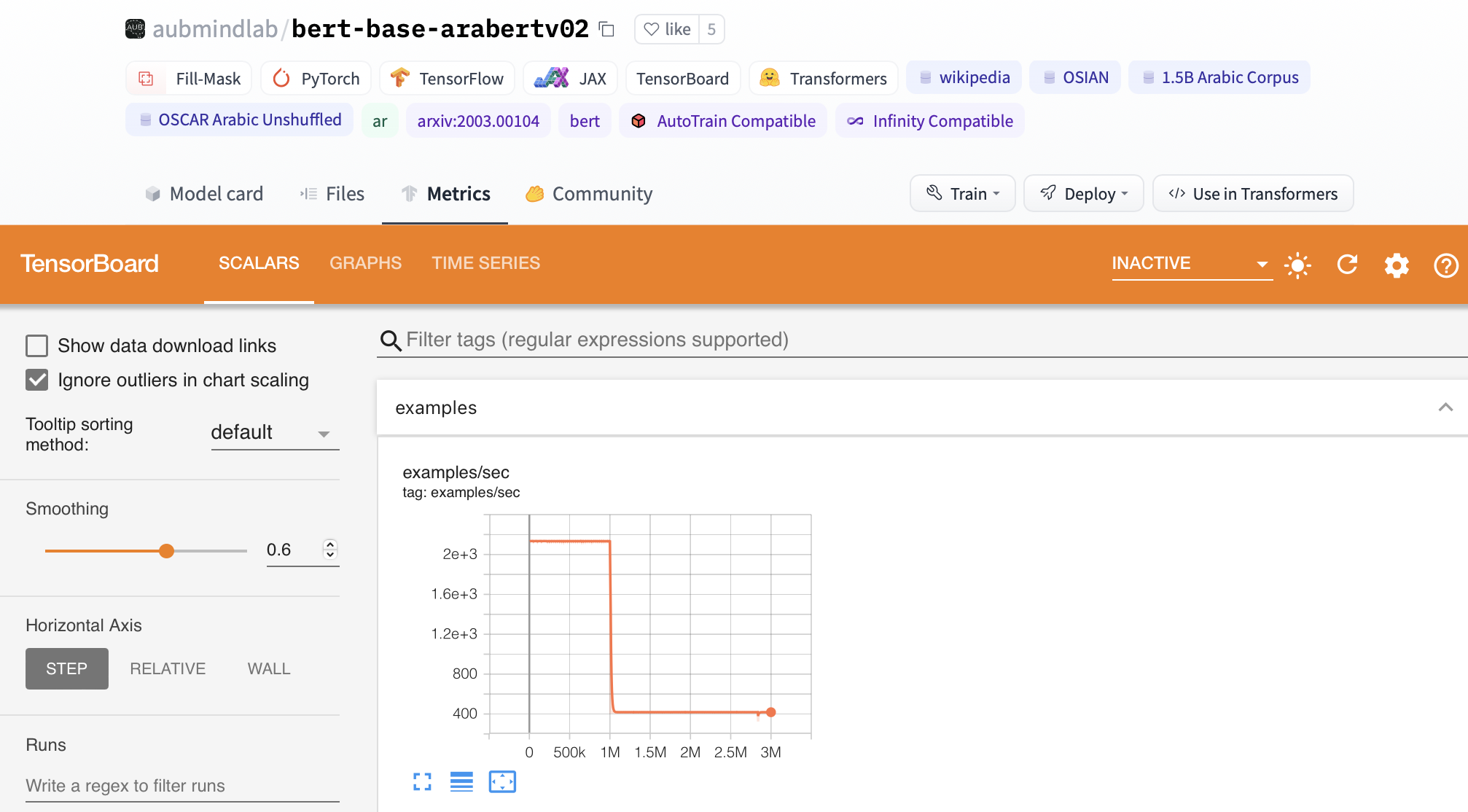Open the Tooltip sorting method dropdown
The image size is (1468, 812).
click(x=275, y=433)
